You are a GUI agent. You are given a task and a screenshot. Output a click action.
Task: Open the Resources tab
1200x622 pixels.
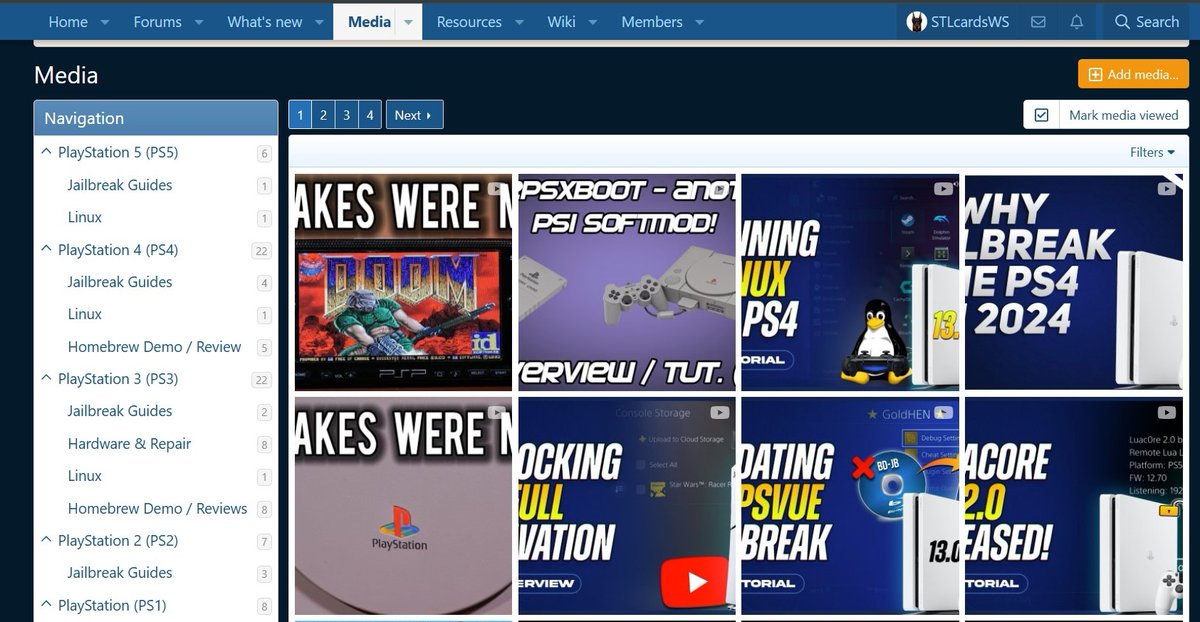pos(469,22)
